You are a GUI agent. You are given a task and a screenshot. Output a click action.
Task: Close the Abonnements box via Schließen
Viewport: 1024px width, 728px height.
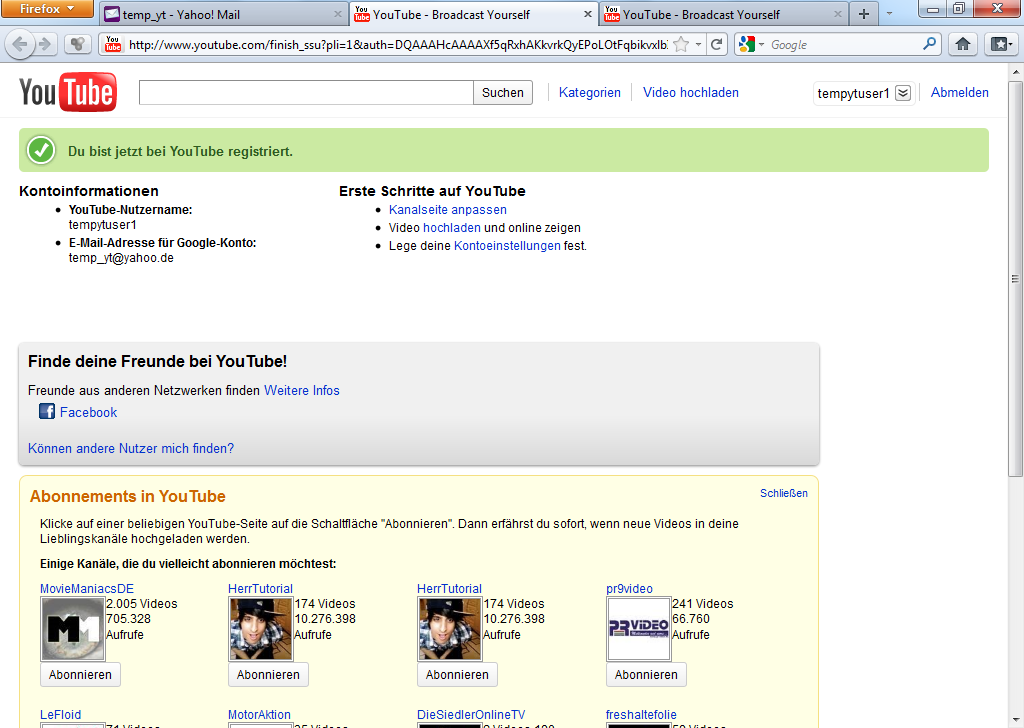point(783,493)
